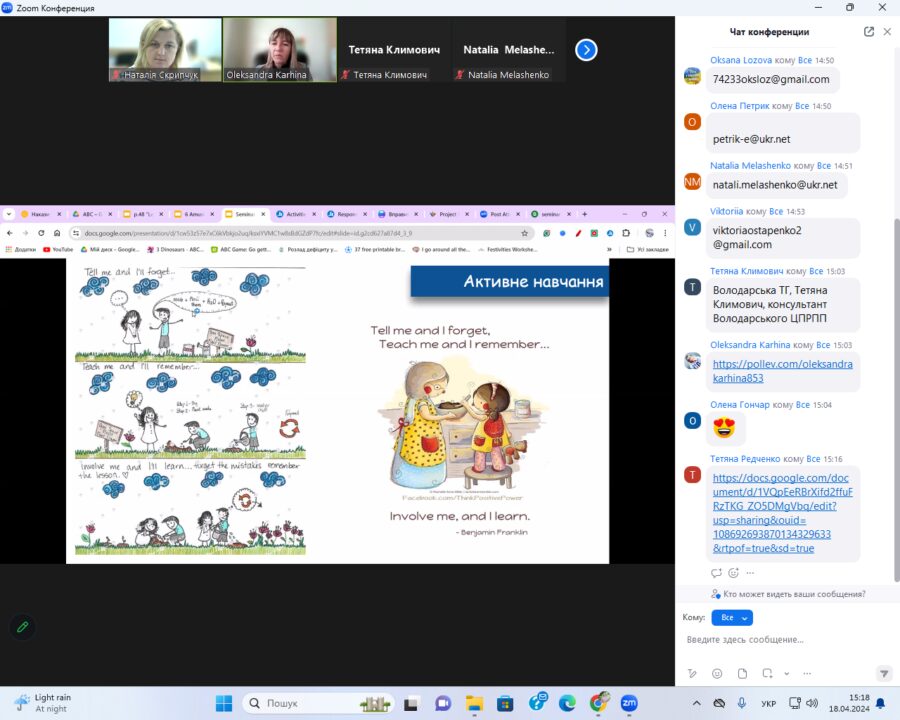This screenshot has width=900, height=720.
Task: Reply to the last chat message
Action: click(716, 572)
